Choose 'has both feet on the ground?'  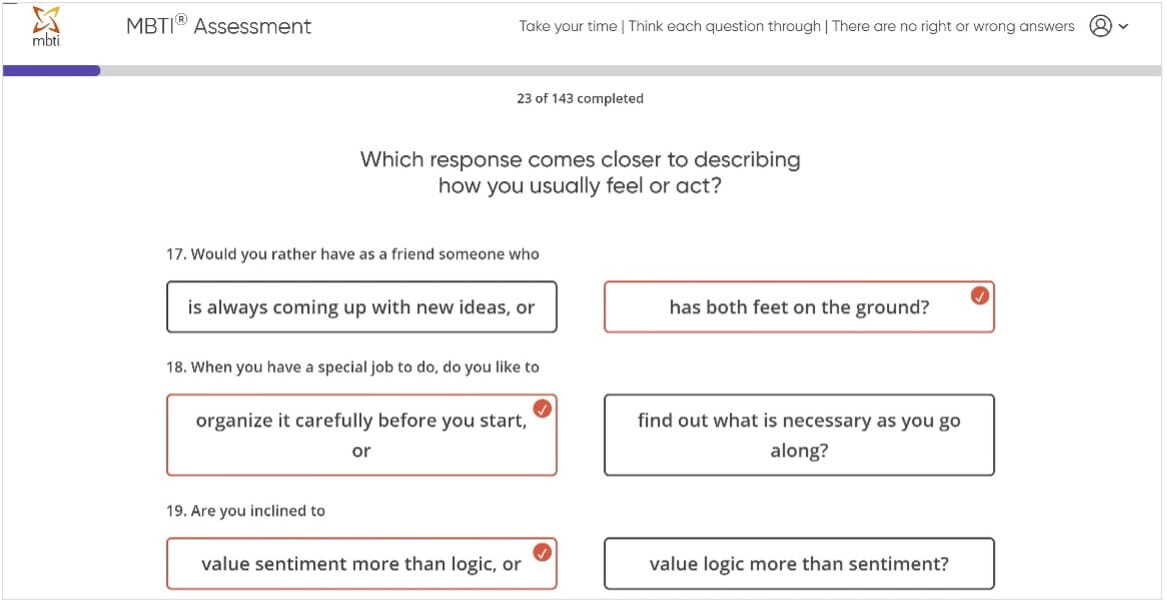coord(798,308)
